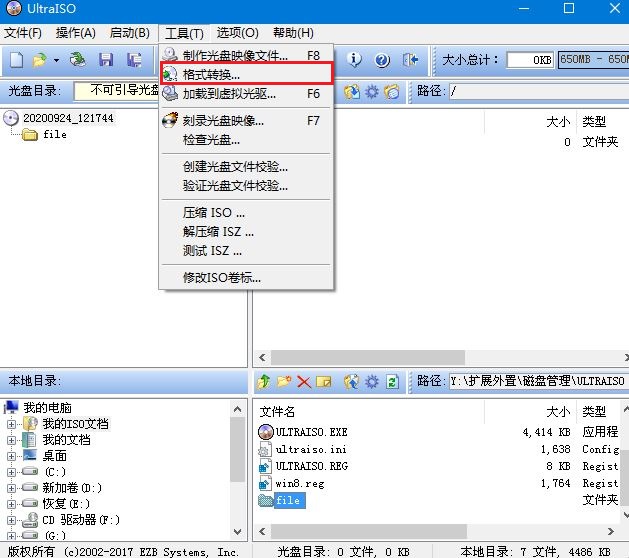Viewport: 629px width, 558px height.
Task: Click the local tree scrollbar down arrow
Action: click(237, 532)
